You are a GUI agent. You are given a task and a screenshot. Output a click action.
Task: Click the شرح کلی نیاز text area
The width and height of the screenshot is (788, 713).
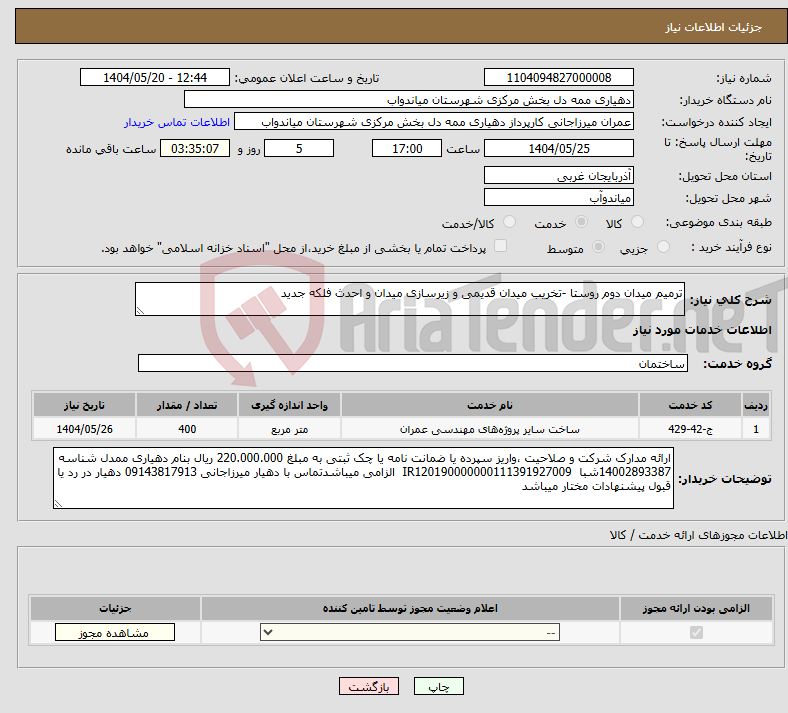pyautogui.click(x=410, y=299)
